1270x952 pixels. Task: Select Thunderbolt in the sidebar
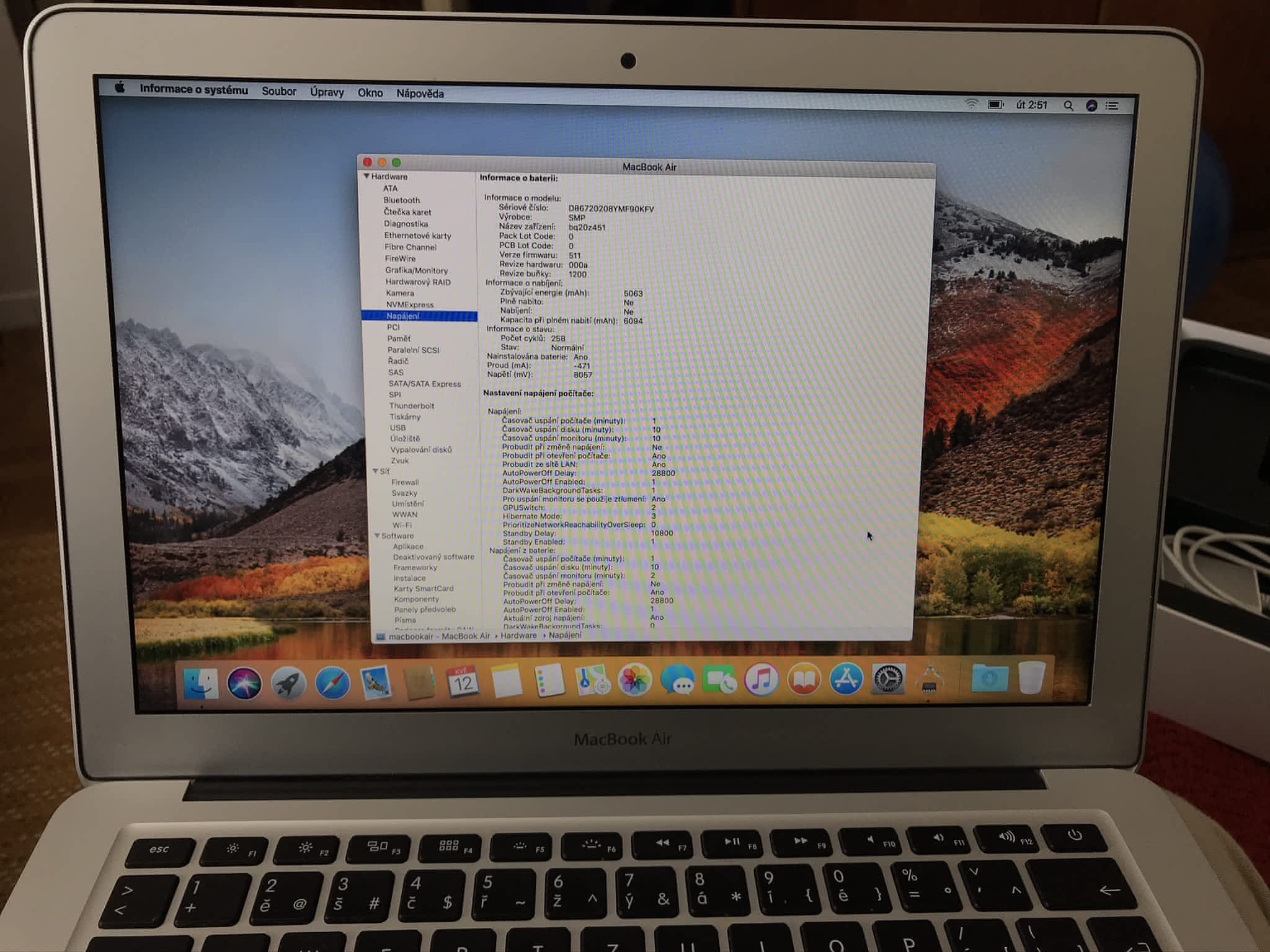pos(411,406)
